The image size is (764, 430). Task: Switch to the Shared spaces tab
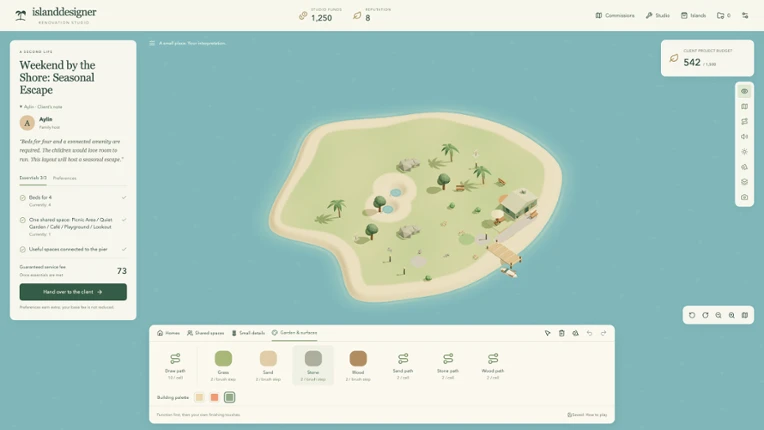click(205, 333)
